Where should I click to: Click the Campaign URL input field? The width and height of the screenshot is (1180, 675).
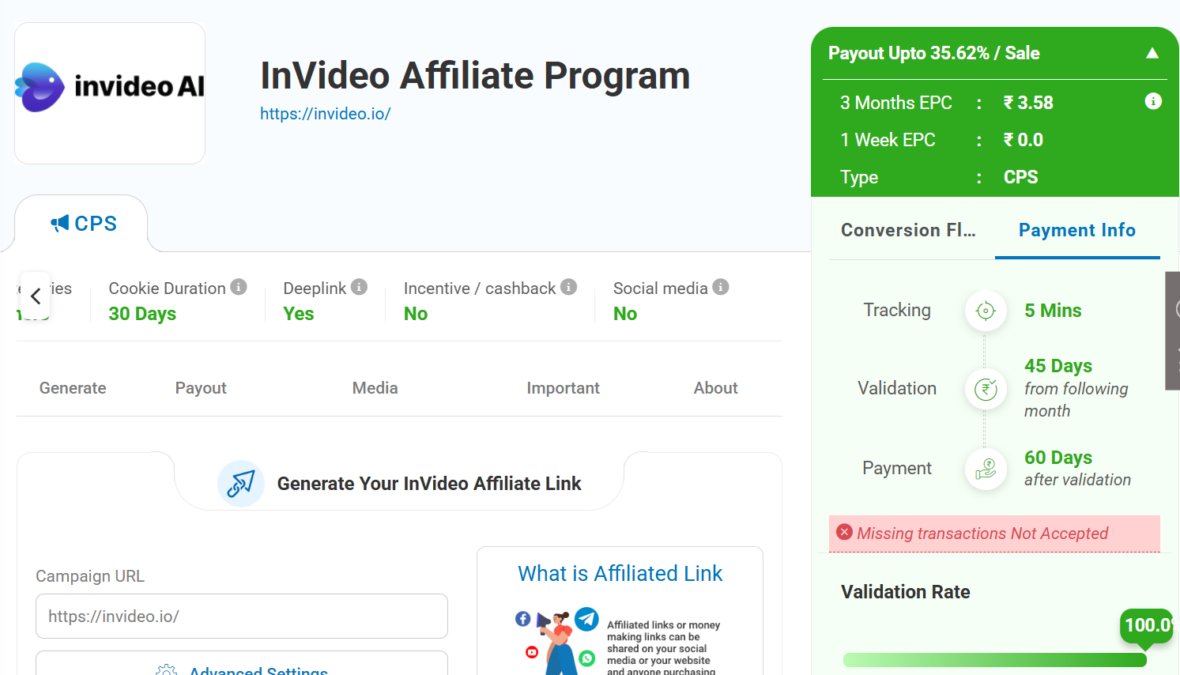[241, 616]
